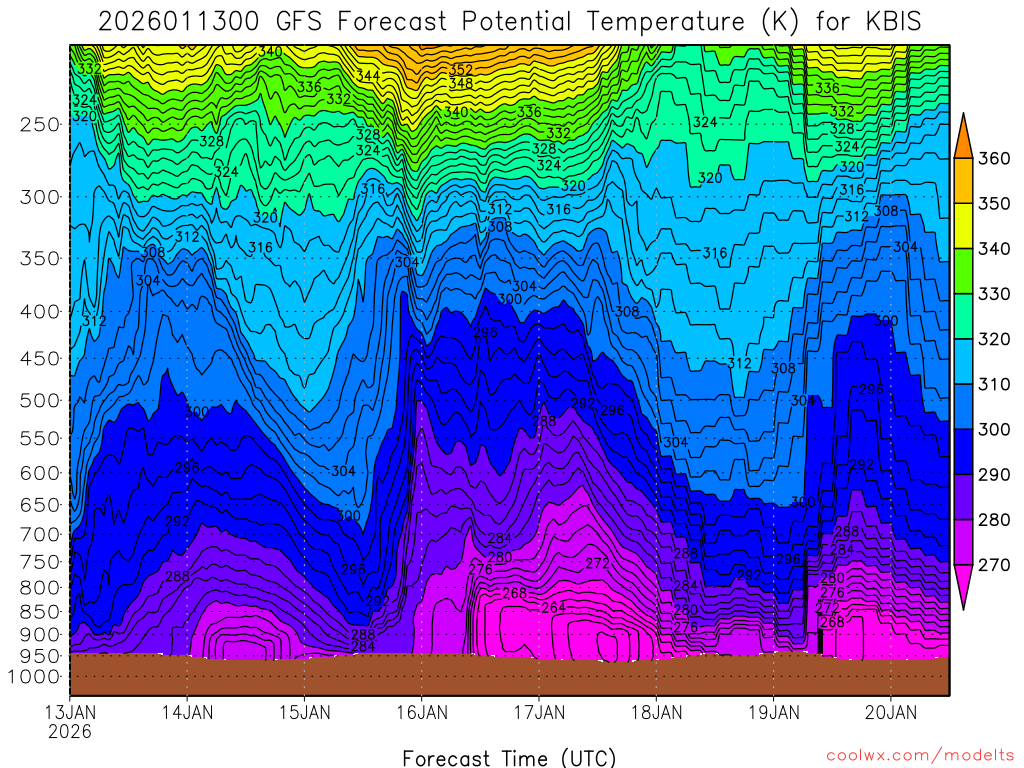Click the 344 contour label

click(x=368, y=76)
